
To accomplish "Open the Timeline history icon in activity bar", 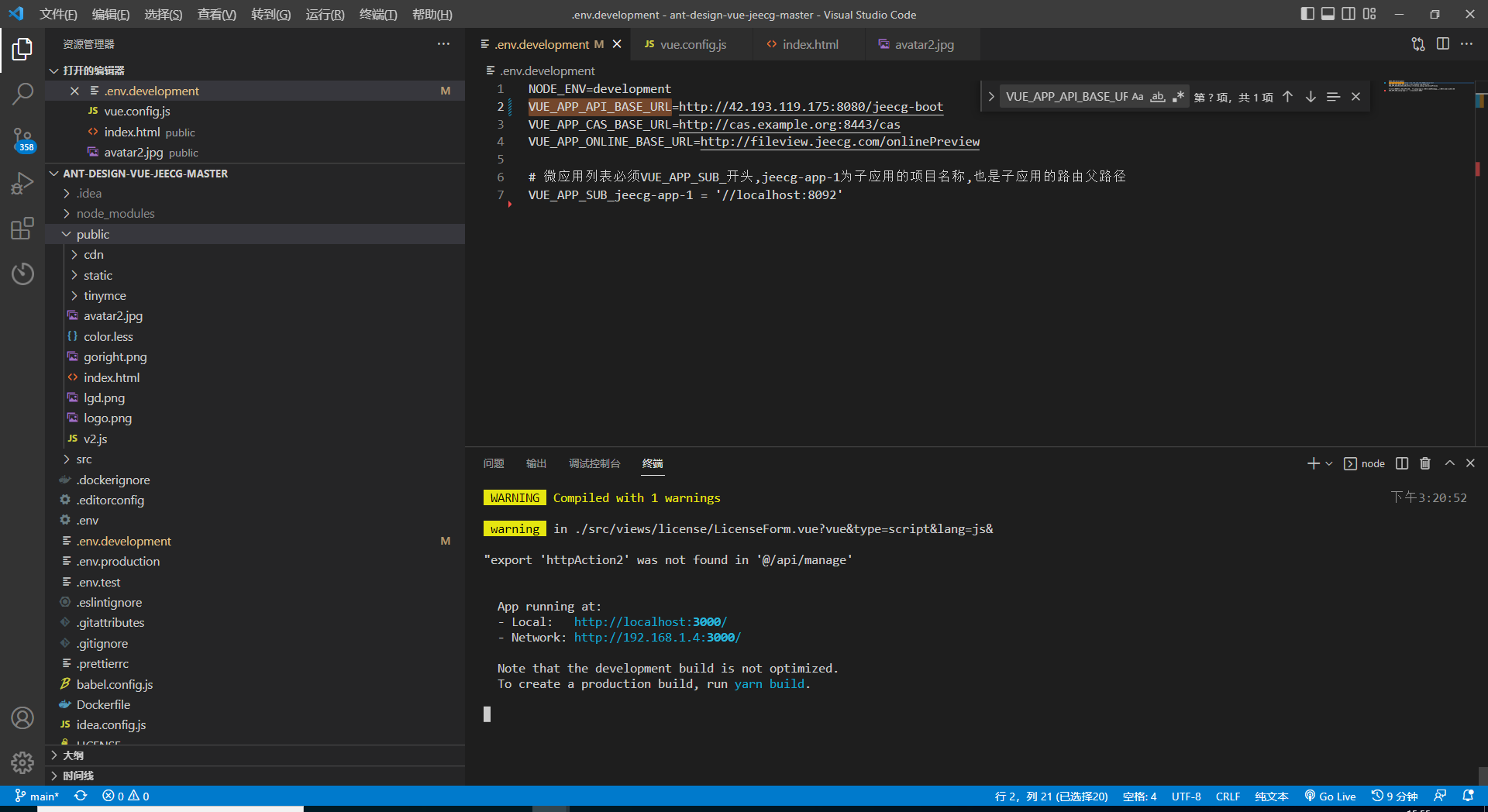I will 22,274.
